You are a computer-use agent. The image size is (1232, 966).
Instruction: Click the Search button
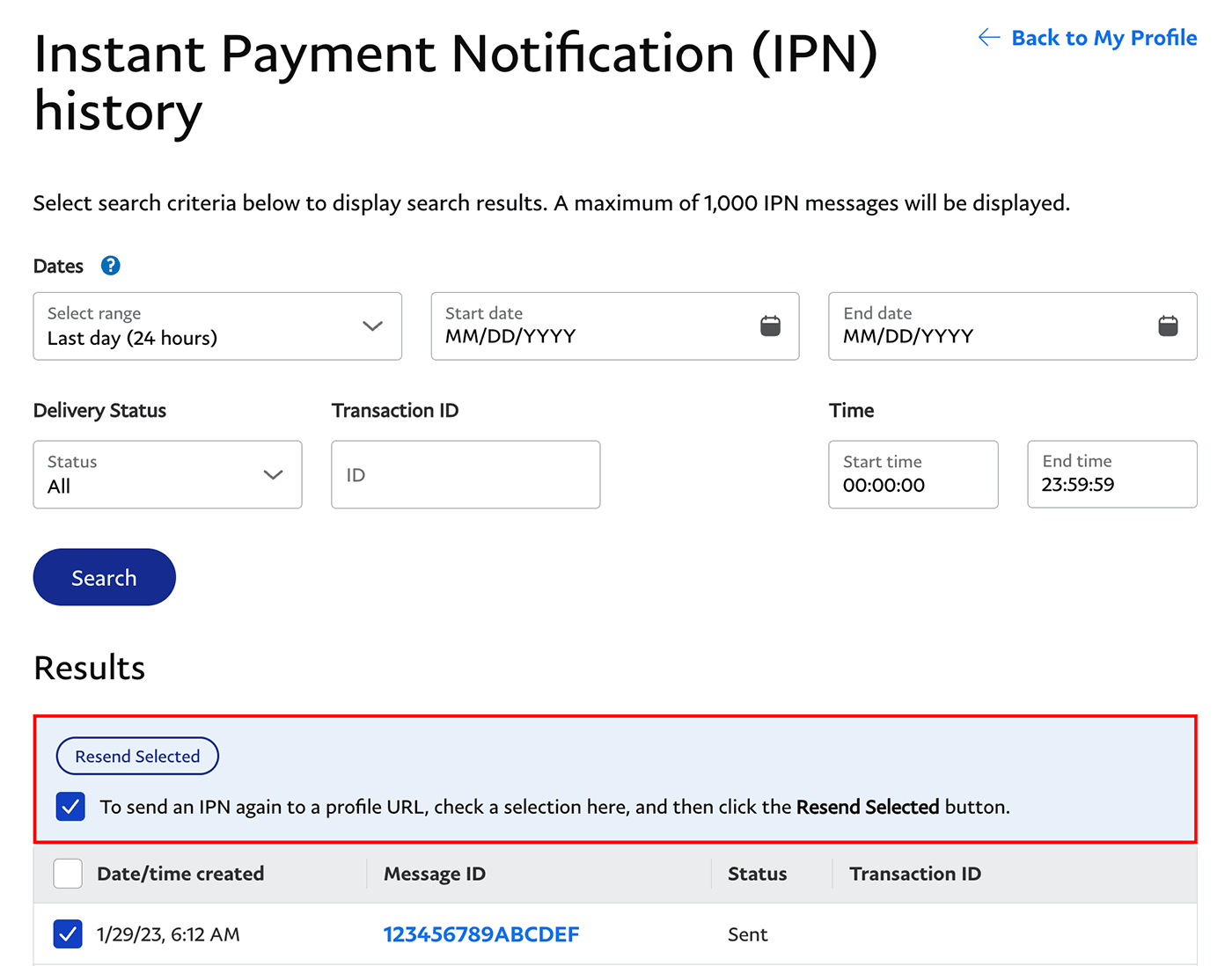[104, 577]
